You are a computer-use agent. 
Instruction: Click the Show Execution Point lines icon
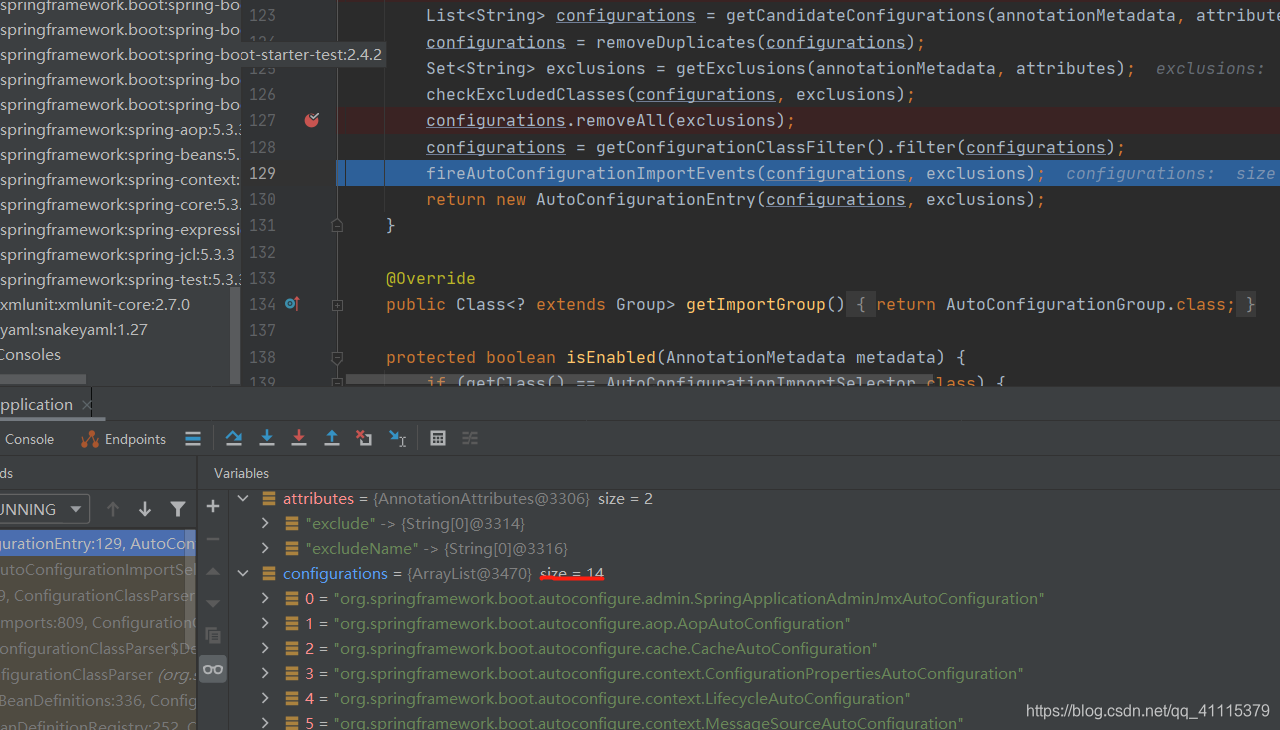click(x=193, y=438)
